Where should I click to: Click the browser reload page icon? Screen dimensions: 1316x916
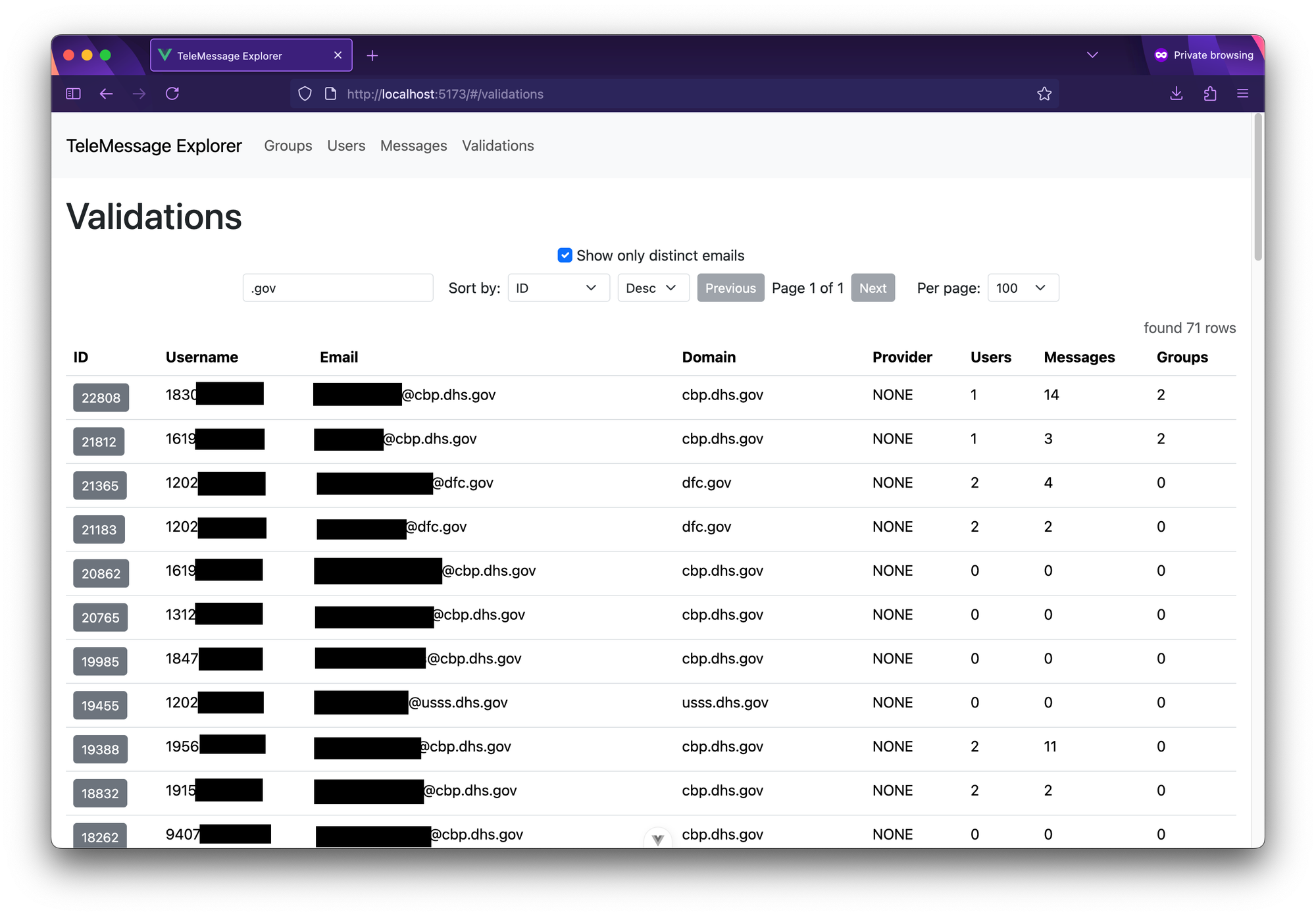[x=172, y=93]
